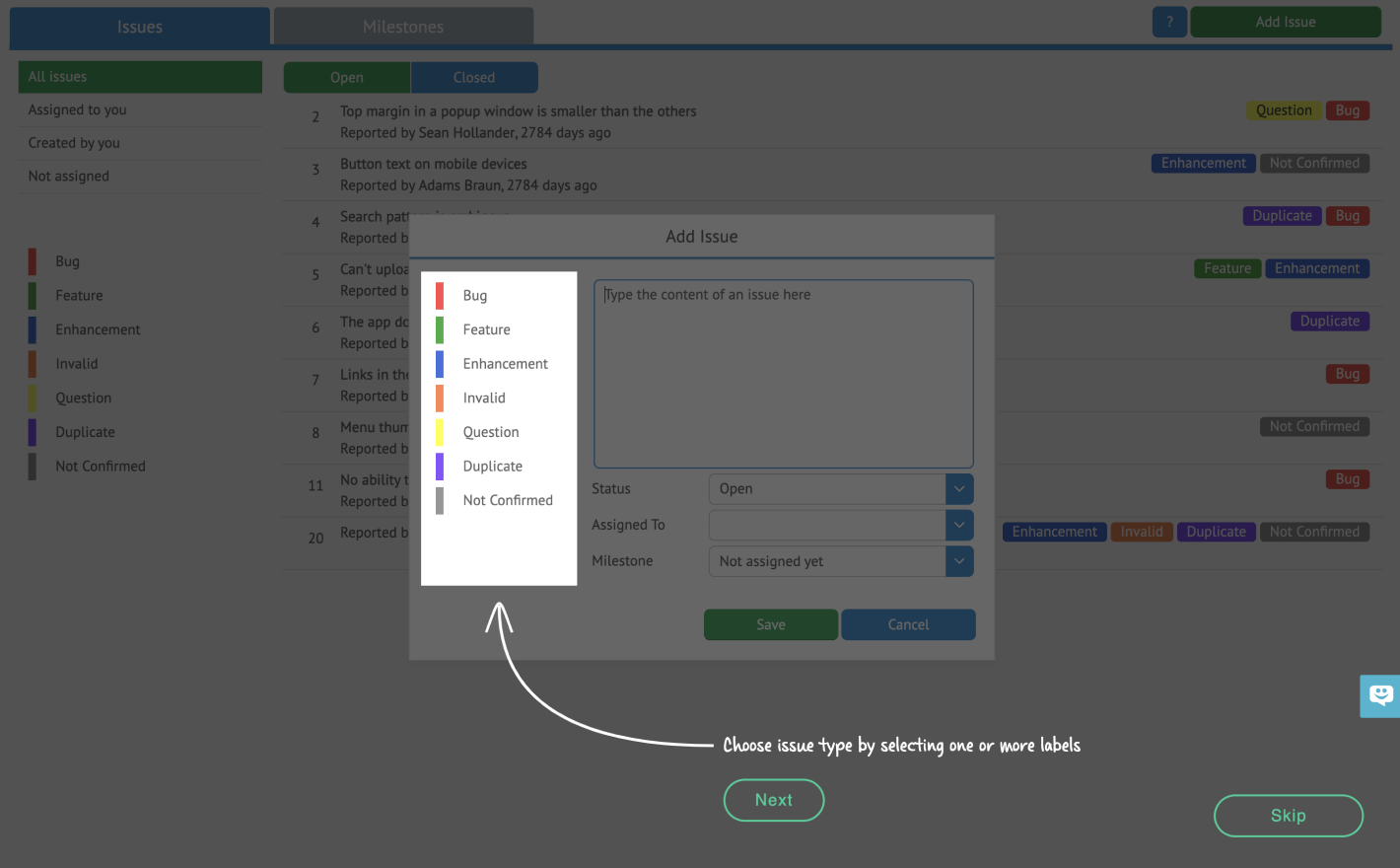Expand the Milestone dropdown
The image size is (1400, 868).
click(x=959, y=561)
